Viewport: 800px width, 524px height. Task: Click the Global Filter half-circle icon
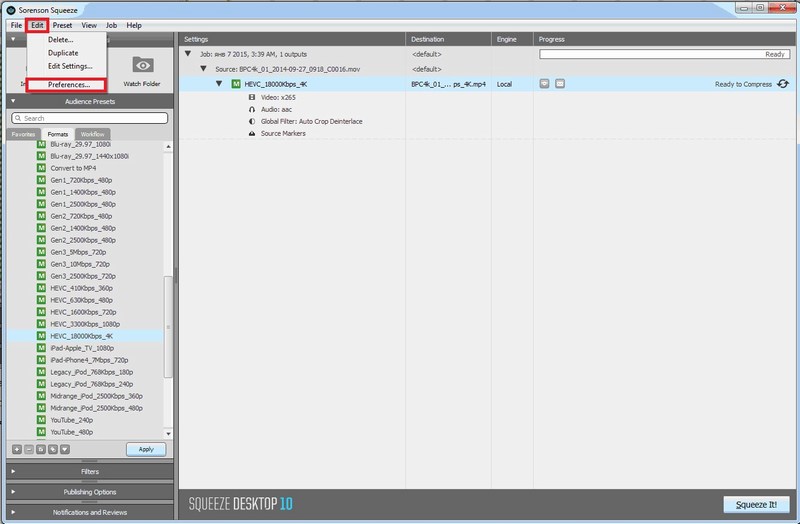[252, 121]
